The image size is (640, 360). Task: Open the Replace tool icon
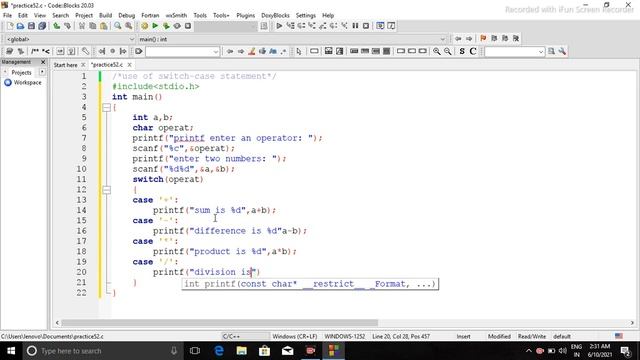pyautogui.click(x=129, y=26)
